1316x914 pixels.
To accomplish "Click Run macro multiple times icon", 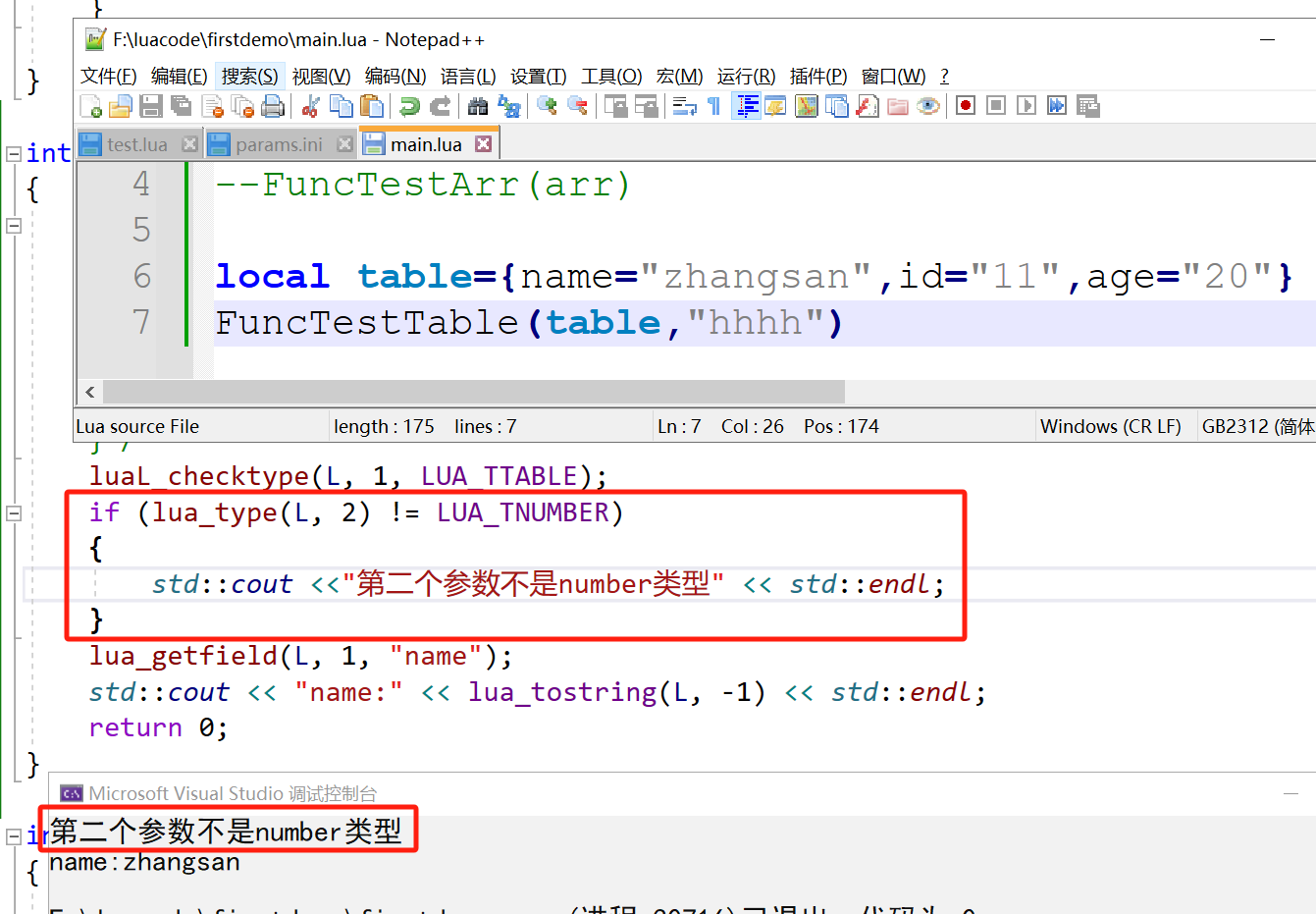I will [x=1057, y=106].
